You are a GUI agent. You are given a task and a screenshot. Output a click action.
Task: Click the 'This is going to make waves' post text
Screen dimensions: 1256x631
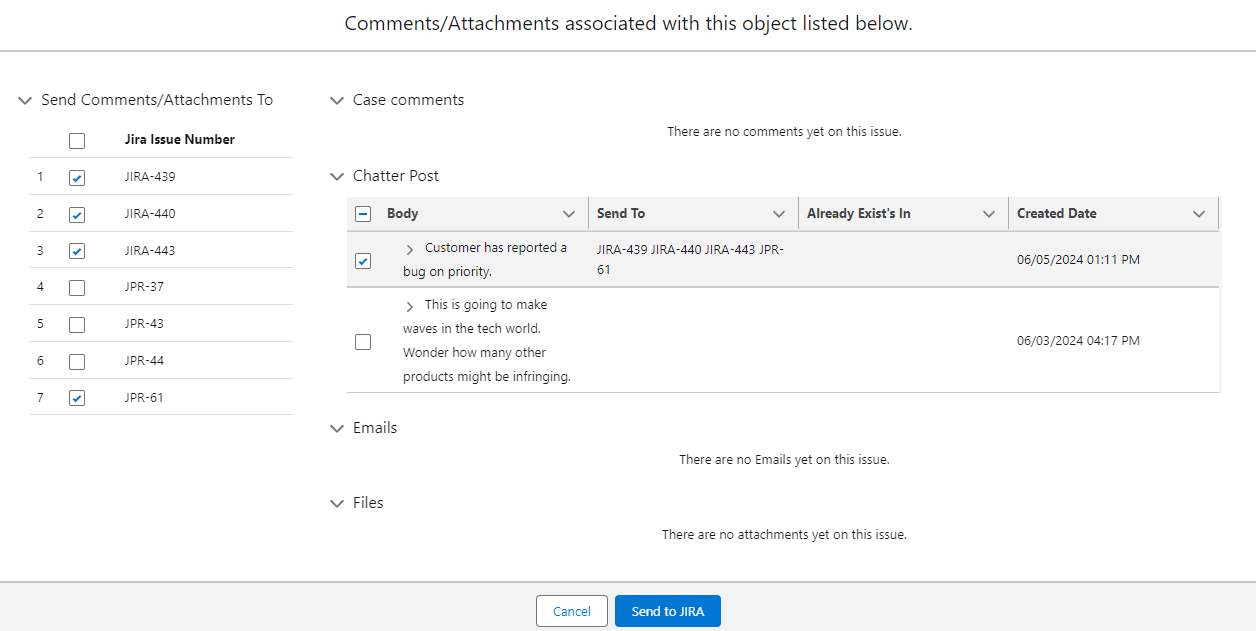[x=487, y=341]
